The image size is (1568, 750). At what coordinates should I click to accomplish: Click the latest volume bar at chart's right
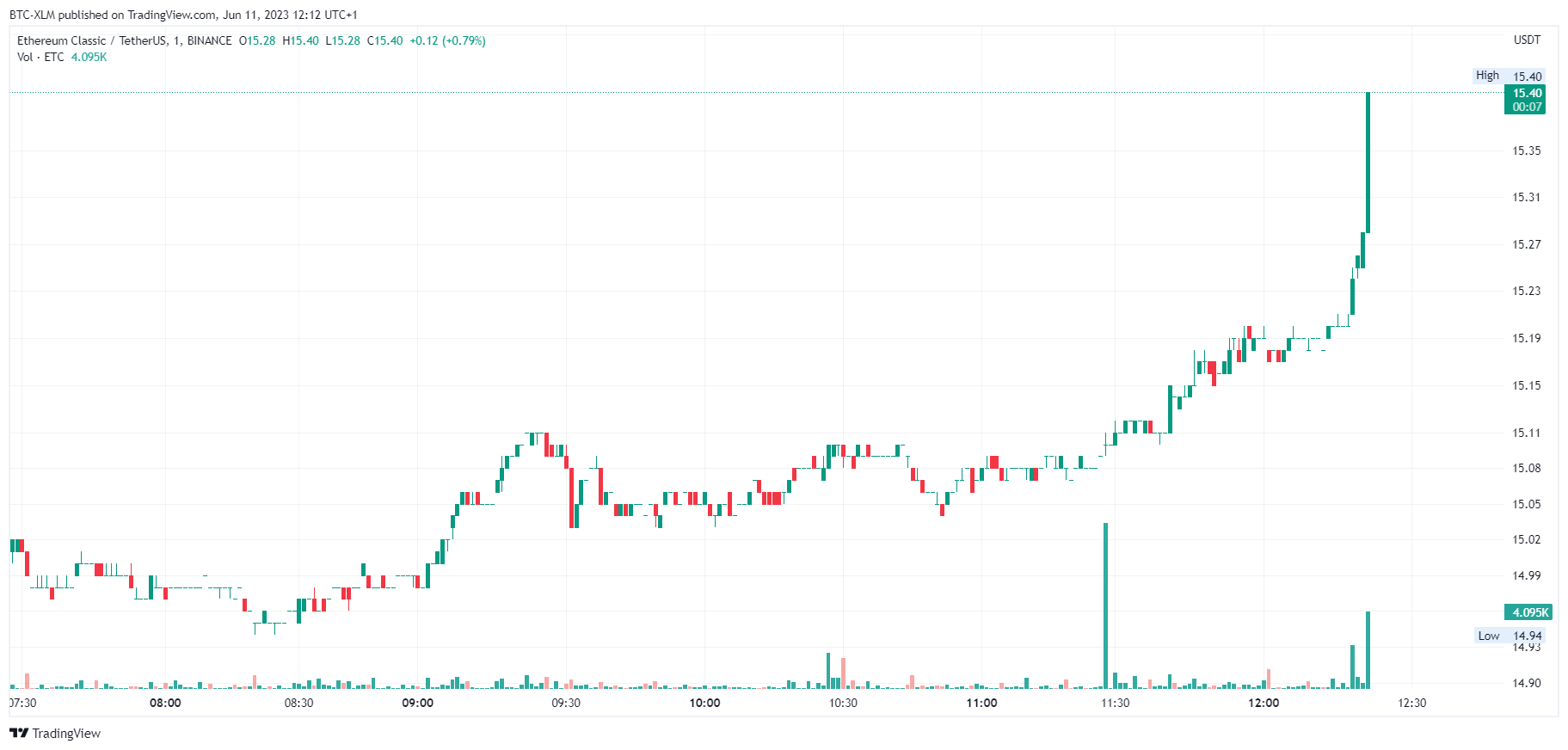click(x=1368, y=650)
